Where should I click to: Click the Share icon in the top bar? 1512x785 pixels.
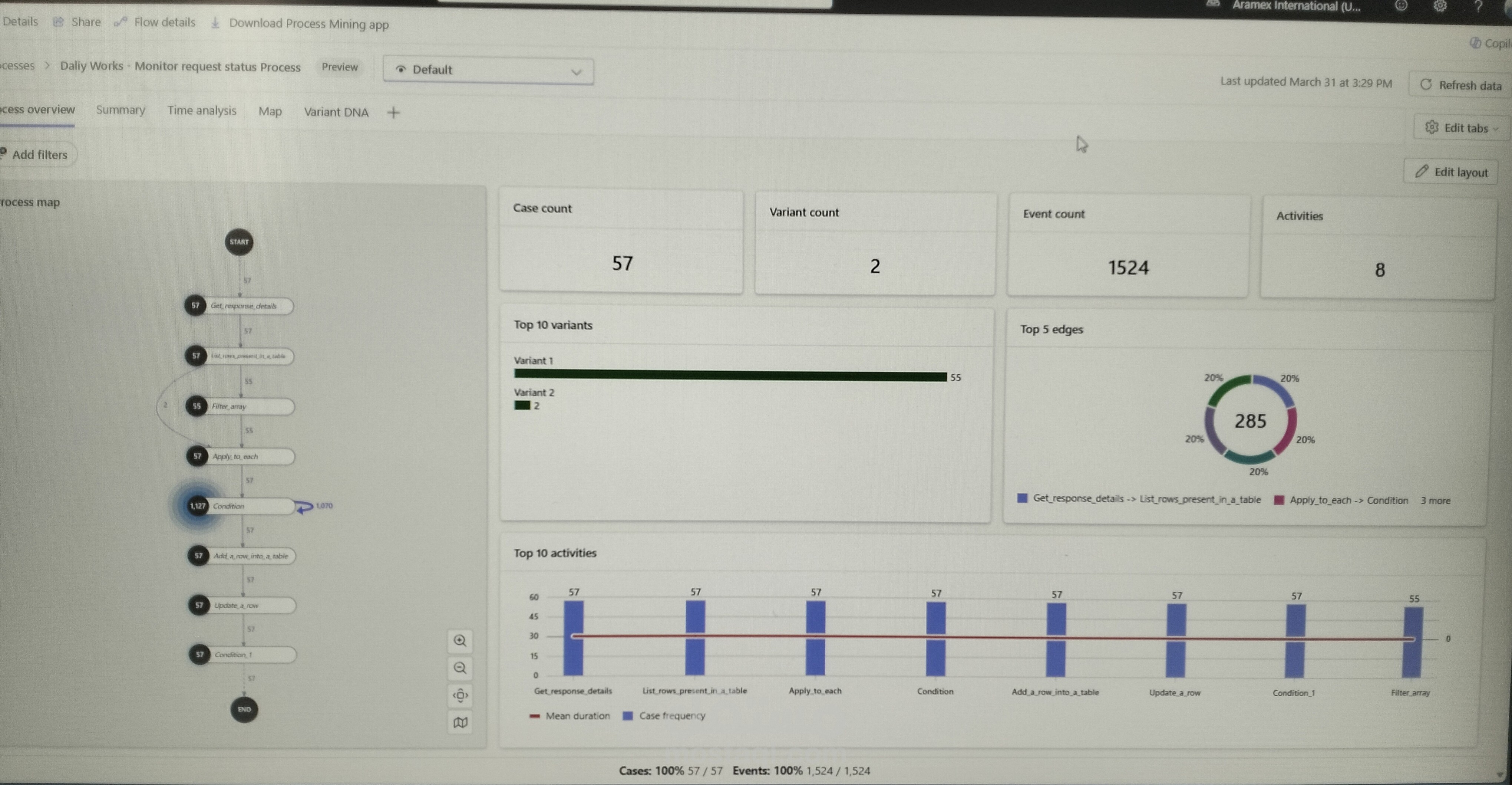pyautogui.click(x=58, y=22)
